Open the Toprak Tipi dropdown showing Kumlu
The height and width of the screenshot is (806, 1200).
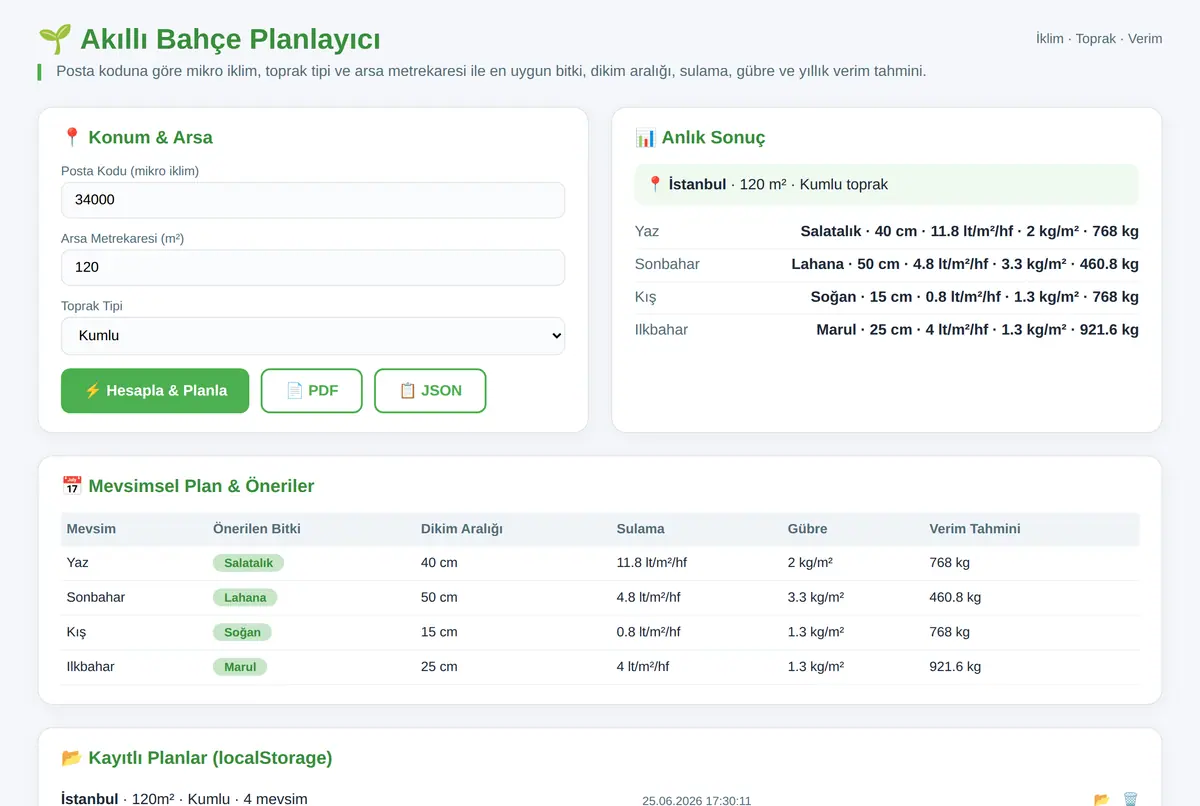(313, 336)
